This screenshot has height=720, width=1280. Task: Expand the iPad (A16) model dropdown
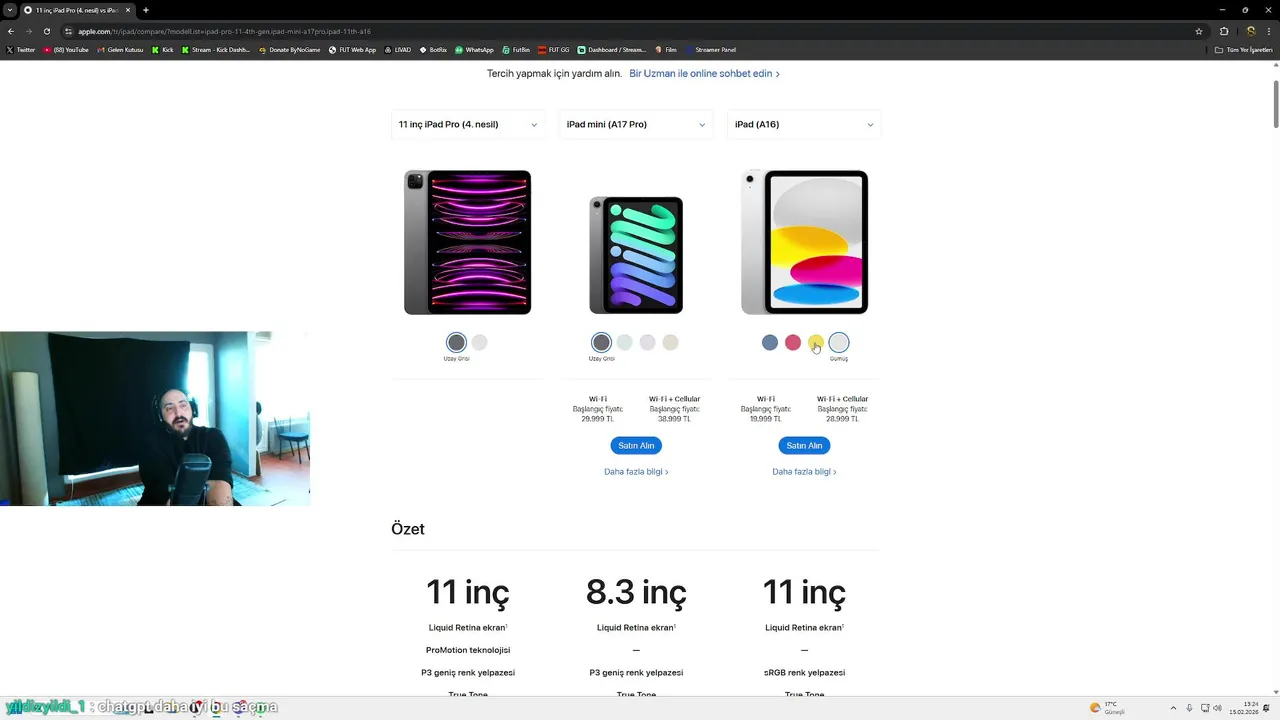pos(804,124)
